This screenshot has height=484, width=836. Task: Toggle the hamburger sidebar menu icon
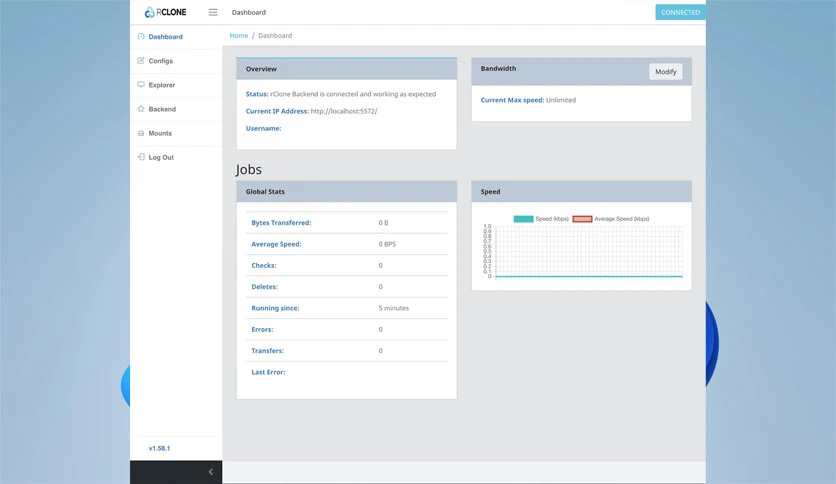tap(213, 12)
